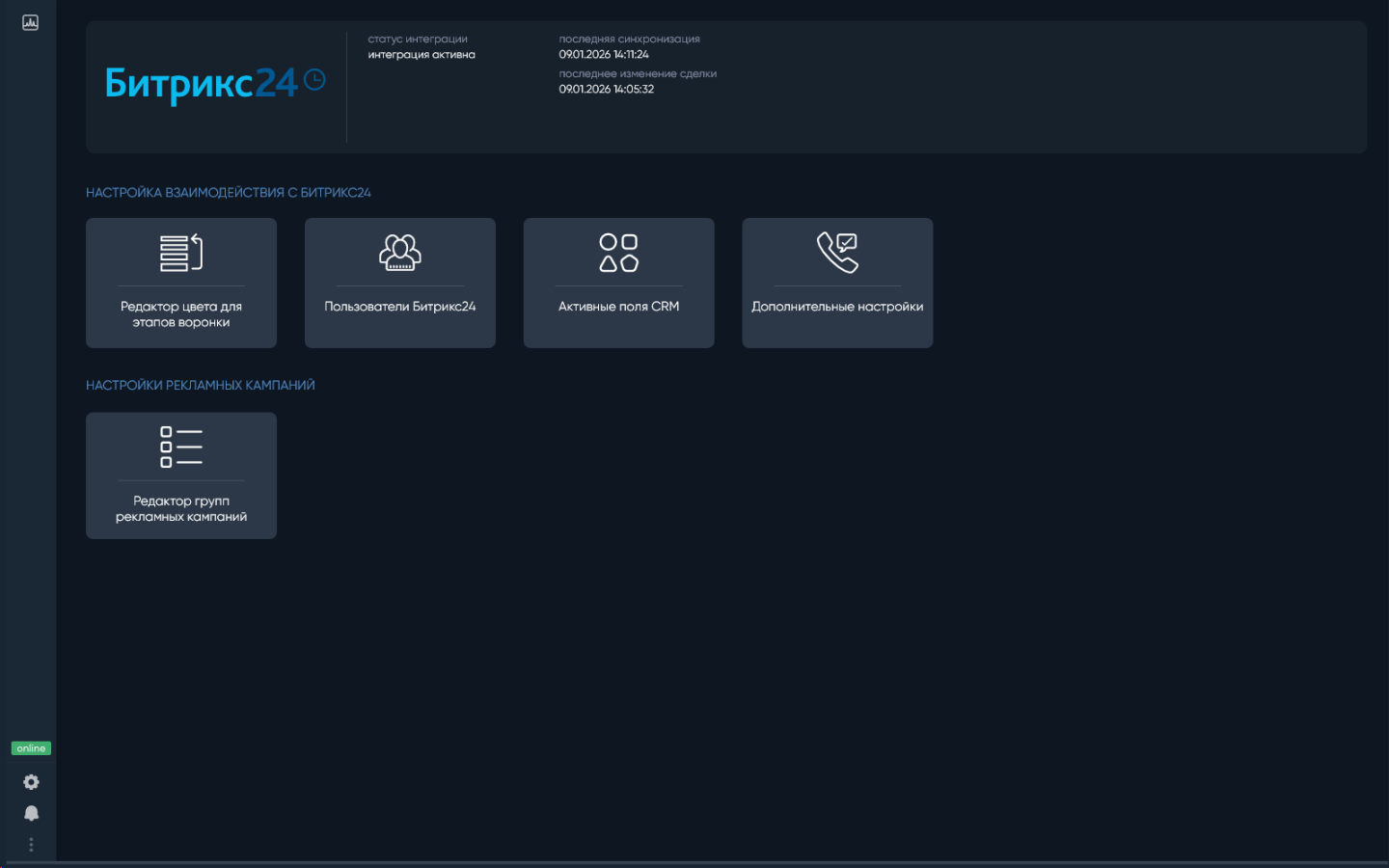Click the Bitrix24 users group icon
1389x868 pixels.
tap(399, 253)
